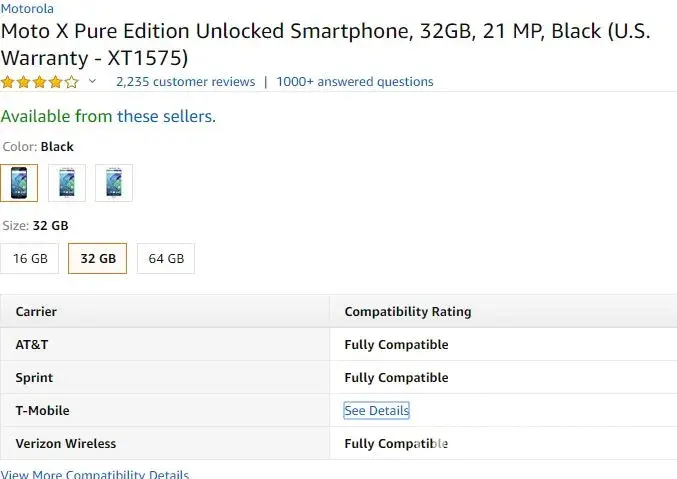
Task: Open View More Compatibility Details
Action: click(x=95, y=474)
